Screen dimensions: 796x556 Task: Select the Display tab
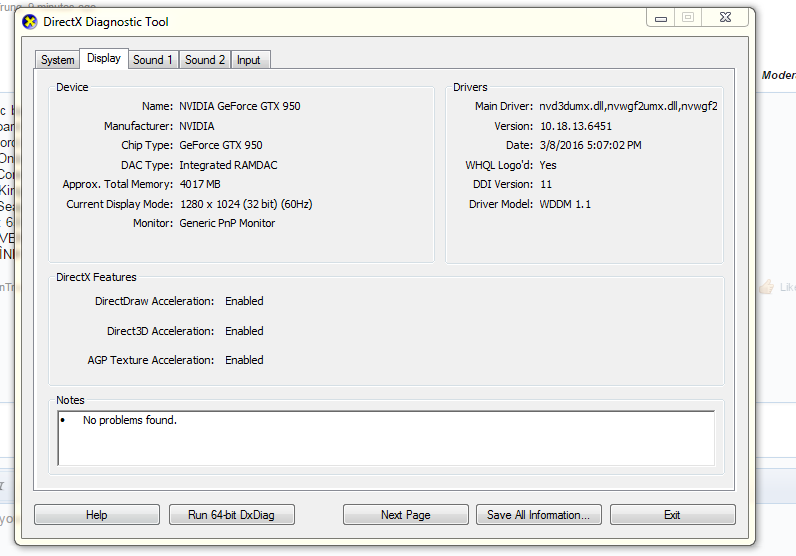104,58
